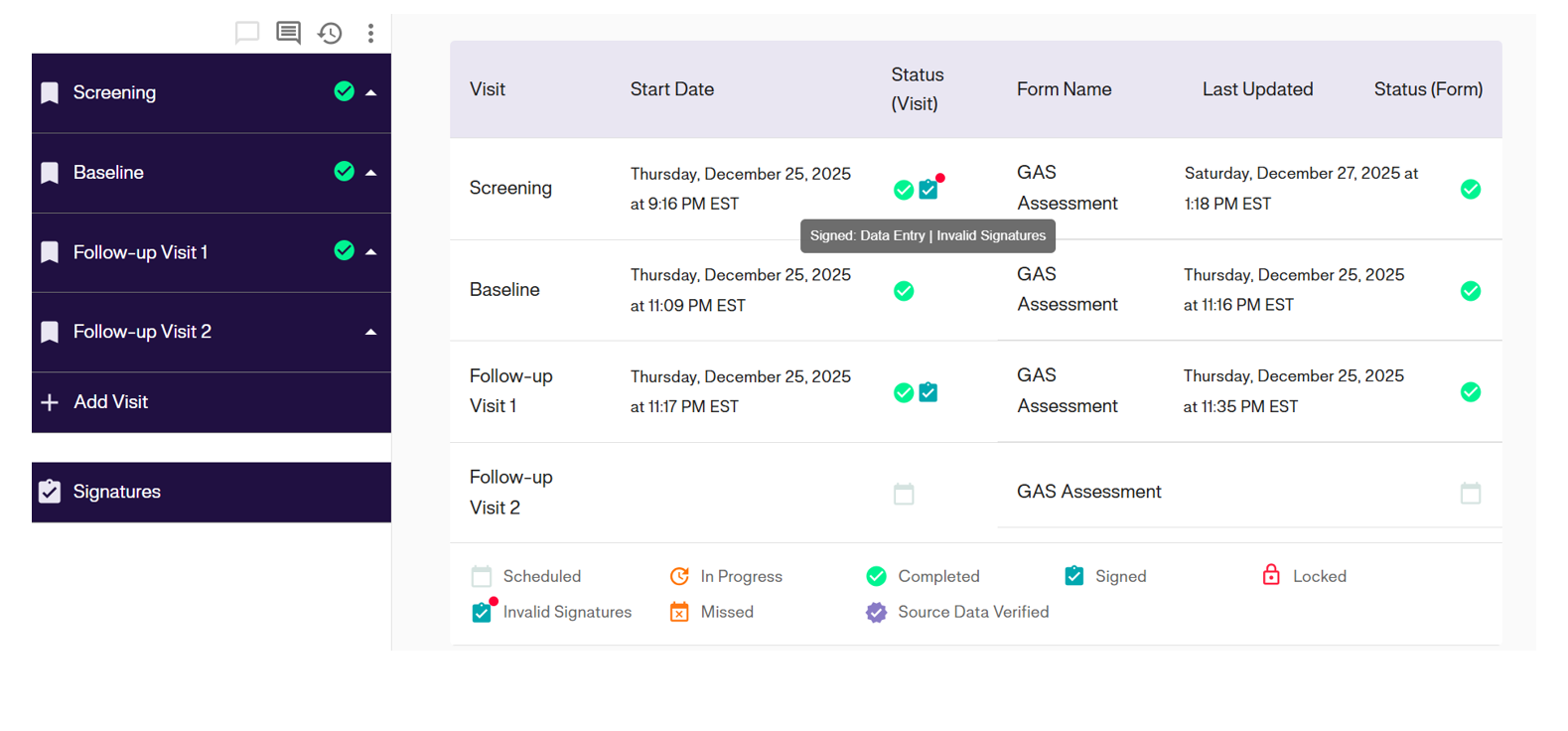Select Follow-up Visit 1 in sidebar
The image size is (1568, 731).
coord(140,252)
